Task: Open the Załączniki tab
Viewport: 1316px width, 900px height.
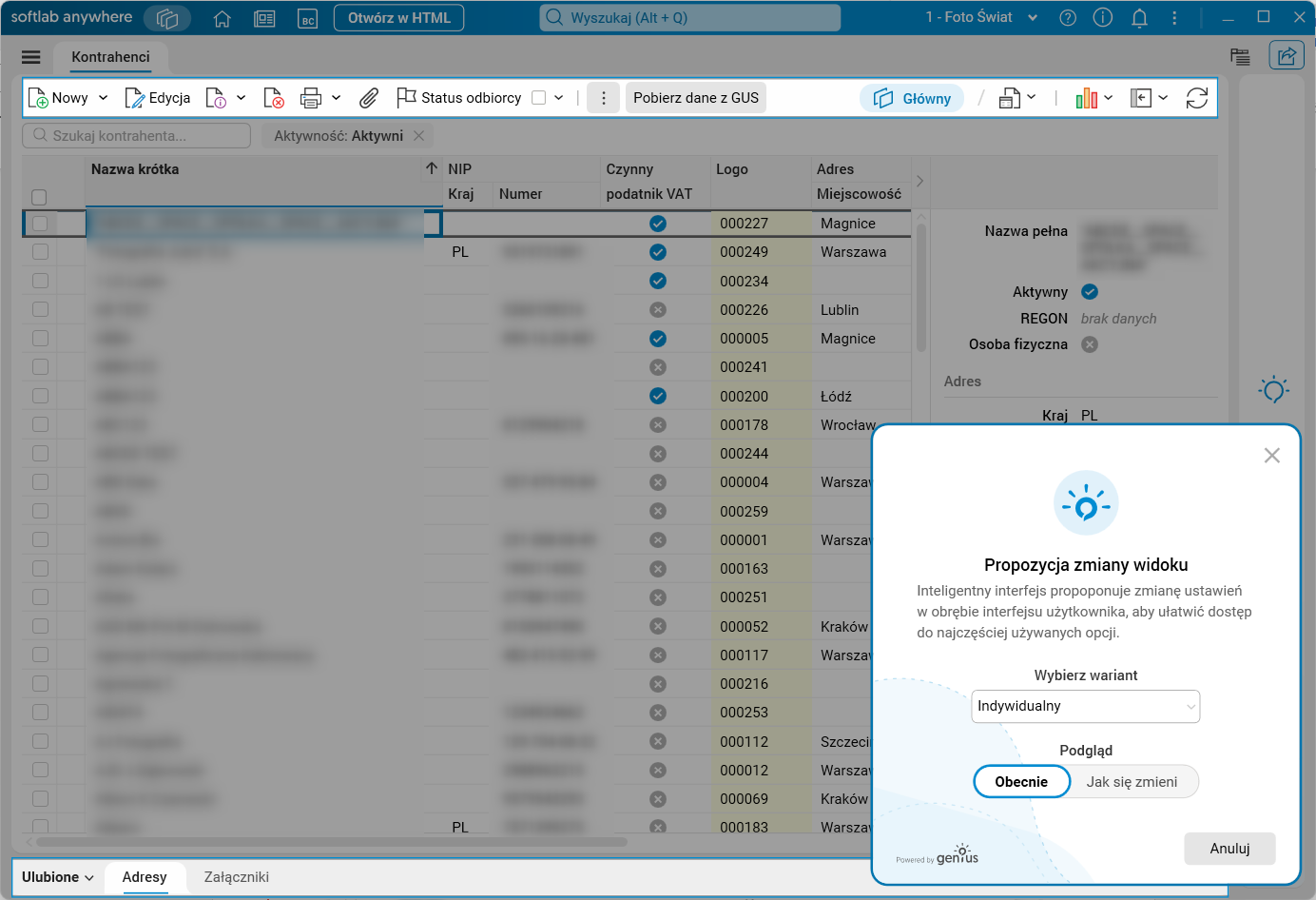Action: [237, 877]
